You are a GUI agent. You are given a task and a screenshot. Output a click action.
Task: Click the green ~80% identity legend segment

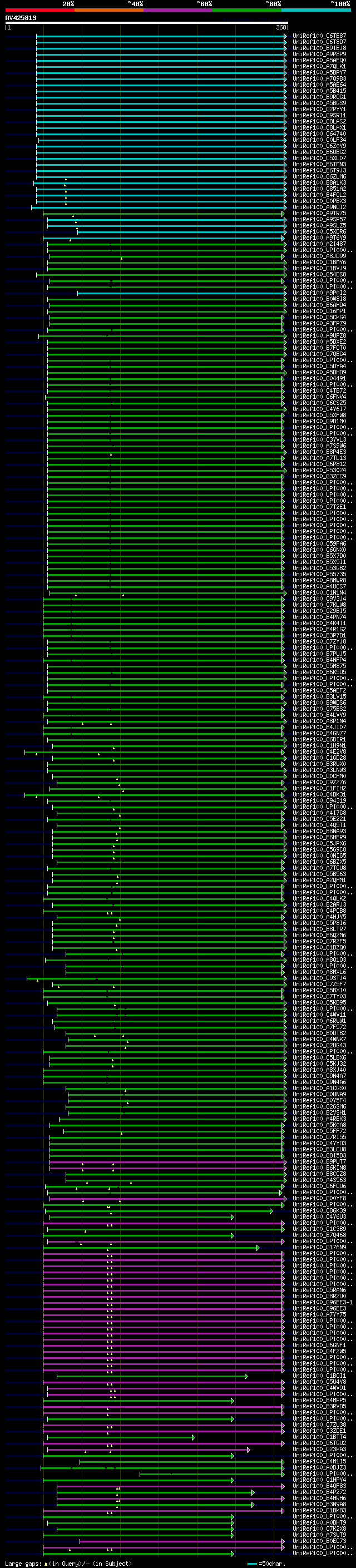tap(246, 10)
